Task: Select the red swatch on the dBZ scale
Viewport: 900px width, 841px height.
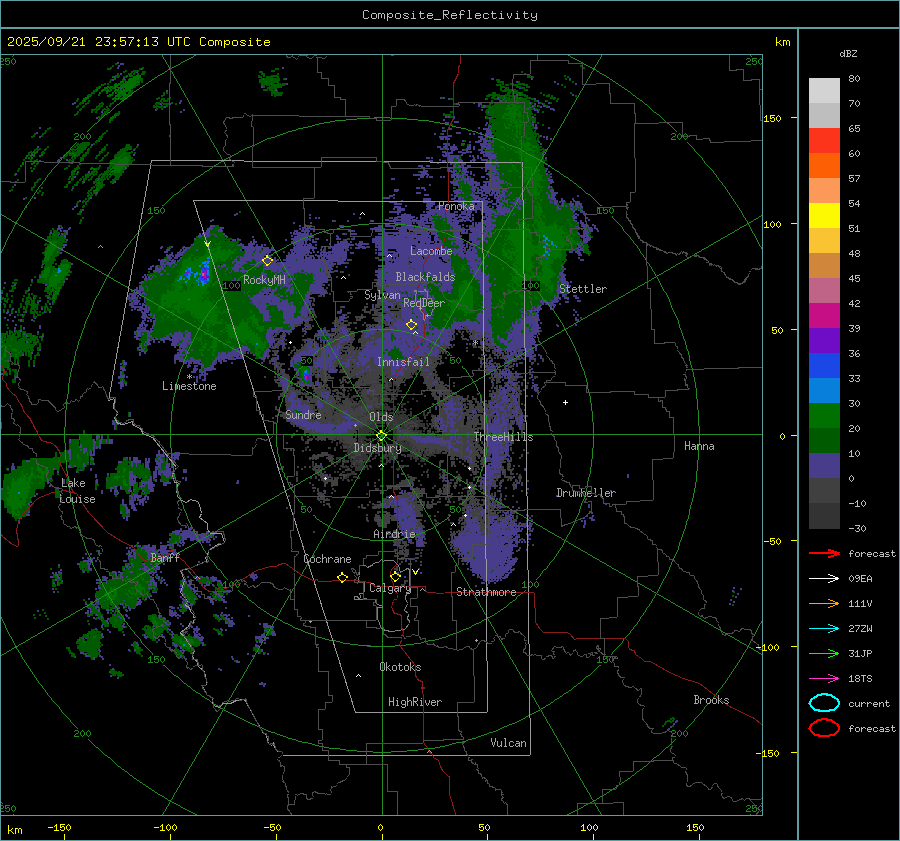Action: (x=824, y=140)
